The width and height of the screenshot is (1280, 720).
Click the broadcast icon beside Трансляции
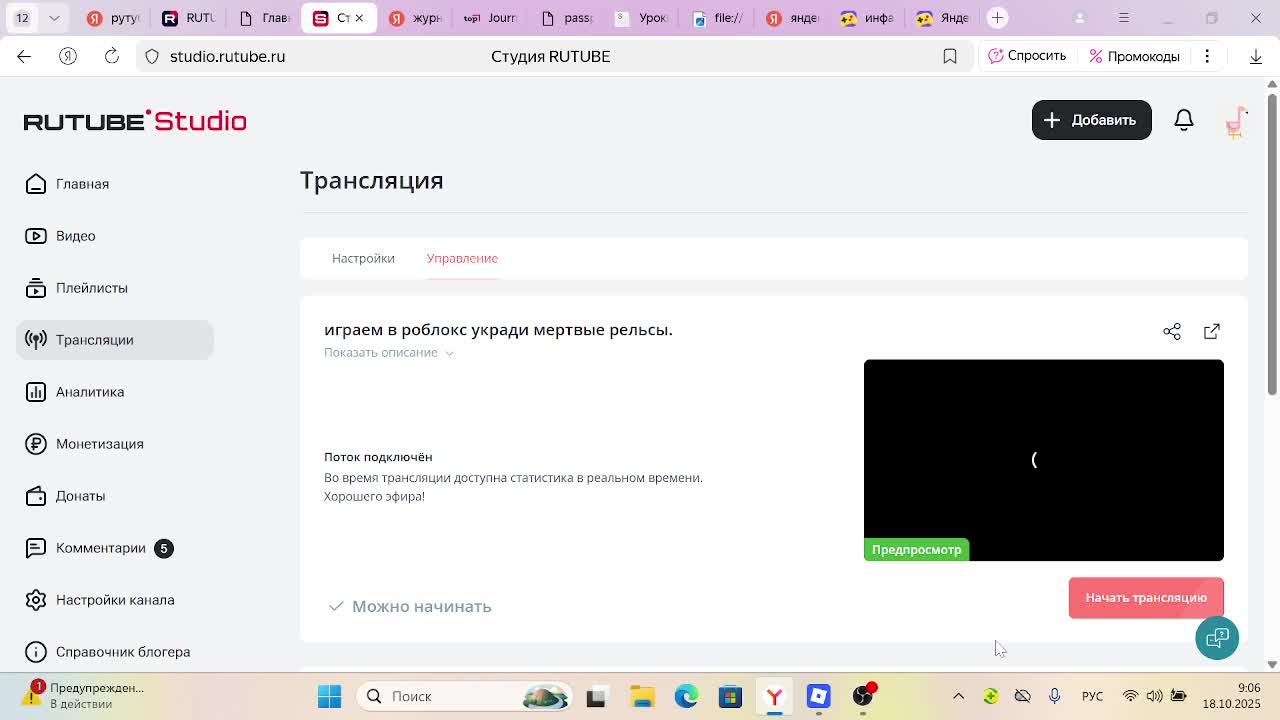pyautogui.click(x=36, y=340)
